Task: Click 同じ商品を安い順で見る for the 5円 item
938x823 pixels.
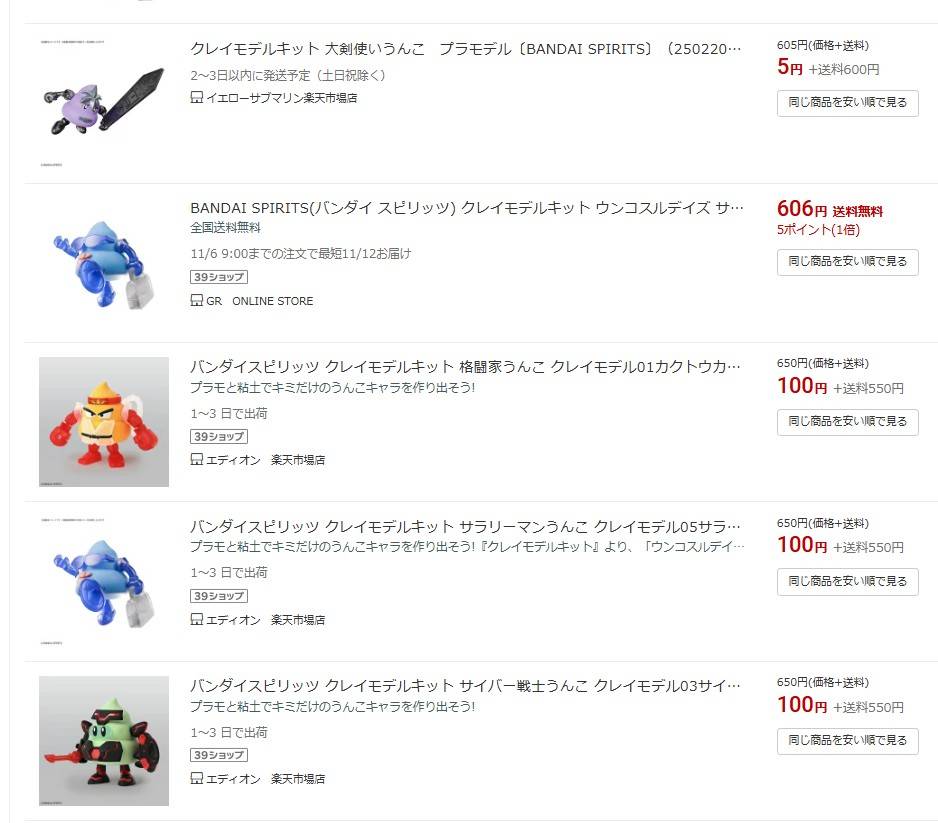Action: click(x=848, y=103)
